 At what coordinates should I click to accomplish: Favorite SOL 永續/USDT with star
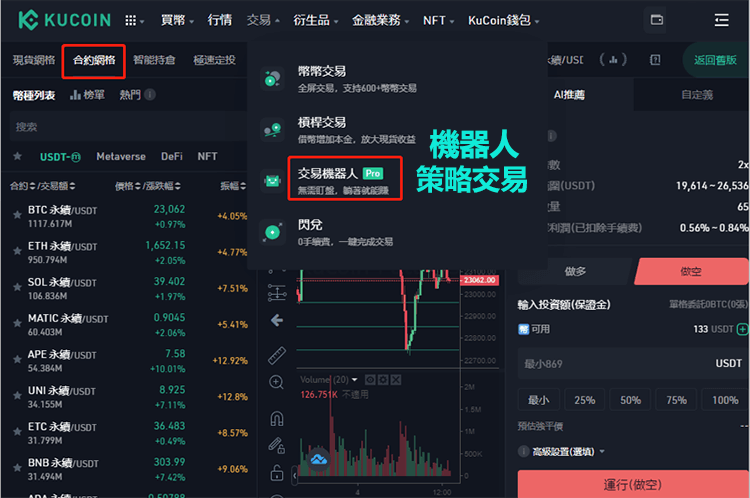click(17, 287)
